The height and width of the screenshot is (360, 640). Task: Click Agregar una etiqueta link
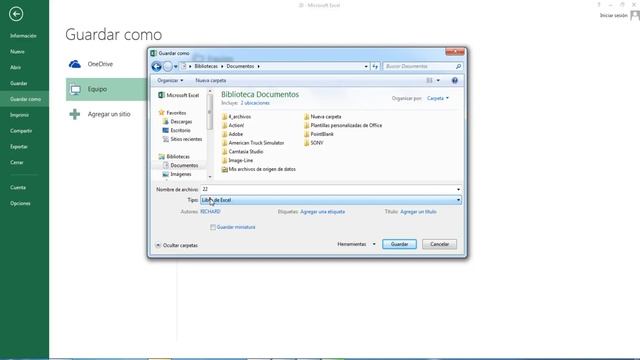(x=322, y=212)
